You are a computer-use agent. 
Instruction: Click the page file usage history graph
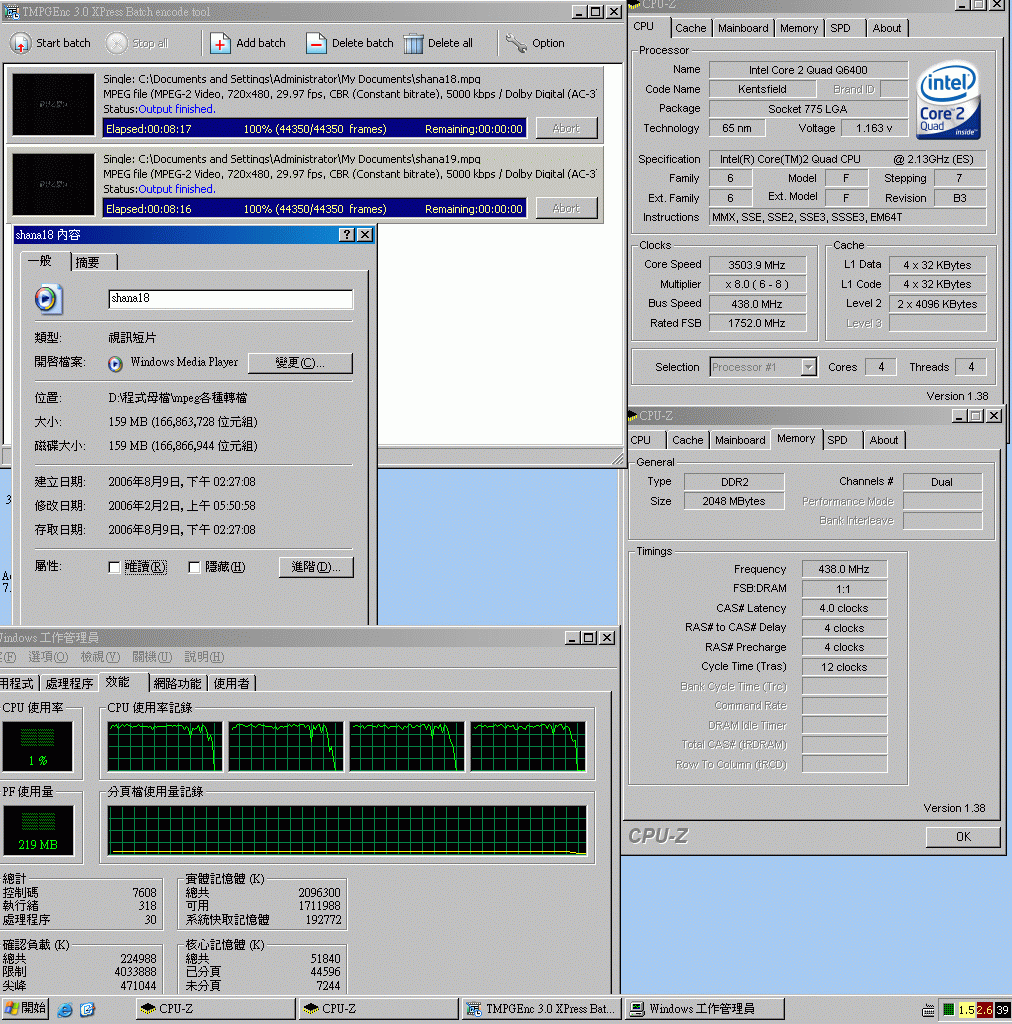tap(347, 830)
